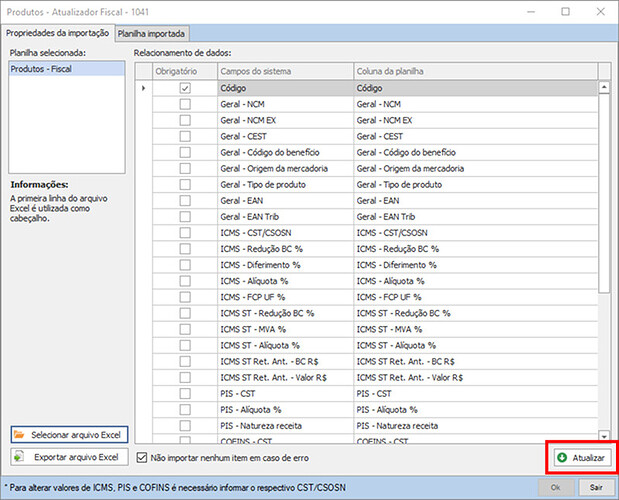This screenshot has width=619, height=500.
Task: Check Obrigatório for ICMS - CST/CSOSN row
Action: [184, 232]
